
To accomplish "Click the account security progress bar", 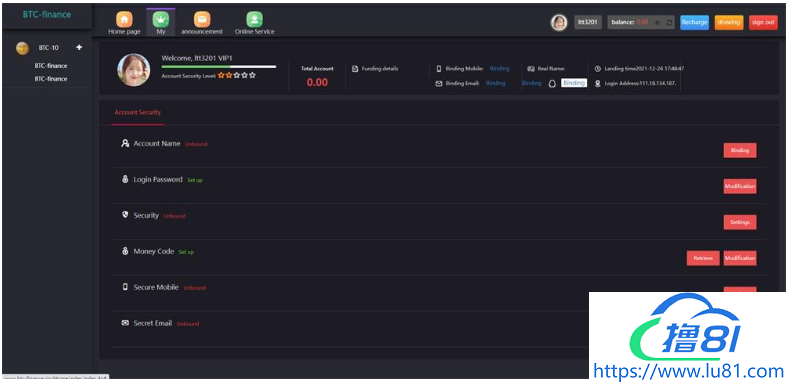I will pos(218,66).
